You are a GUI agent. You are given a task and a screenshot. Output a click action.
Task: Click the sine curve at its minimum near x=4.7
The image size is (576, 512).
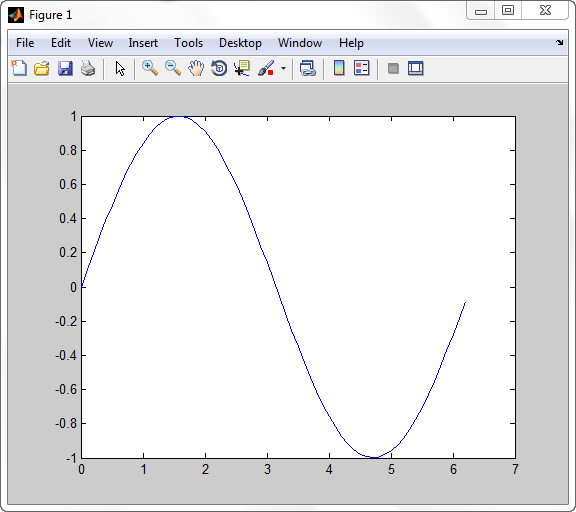click(x=374, y=457)
